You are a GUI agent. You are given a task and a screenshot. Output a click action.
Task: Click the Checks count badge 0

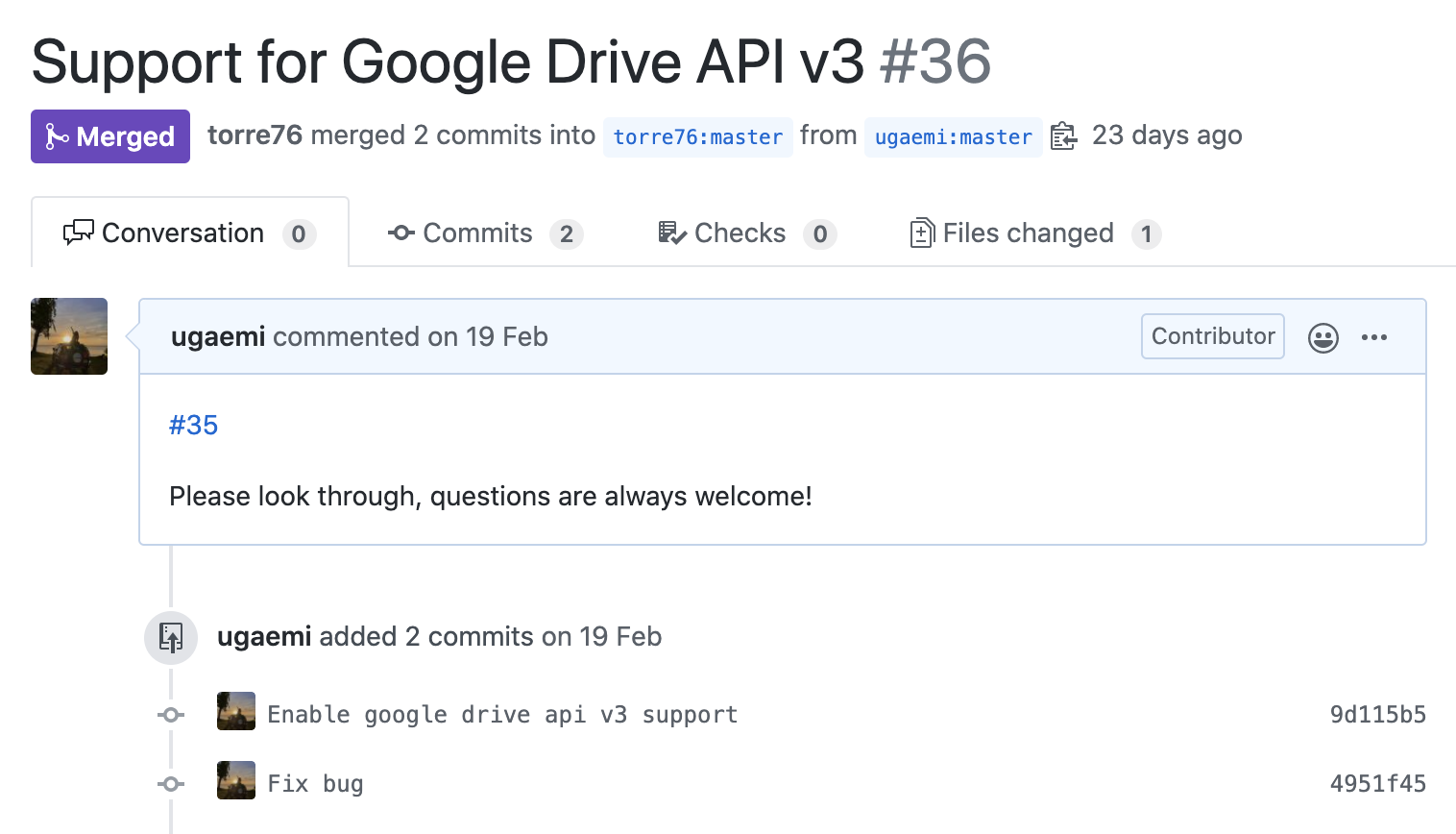pos(820,234)
